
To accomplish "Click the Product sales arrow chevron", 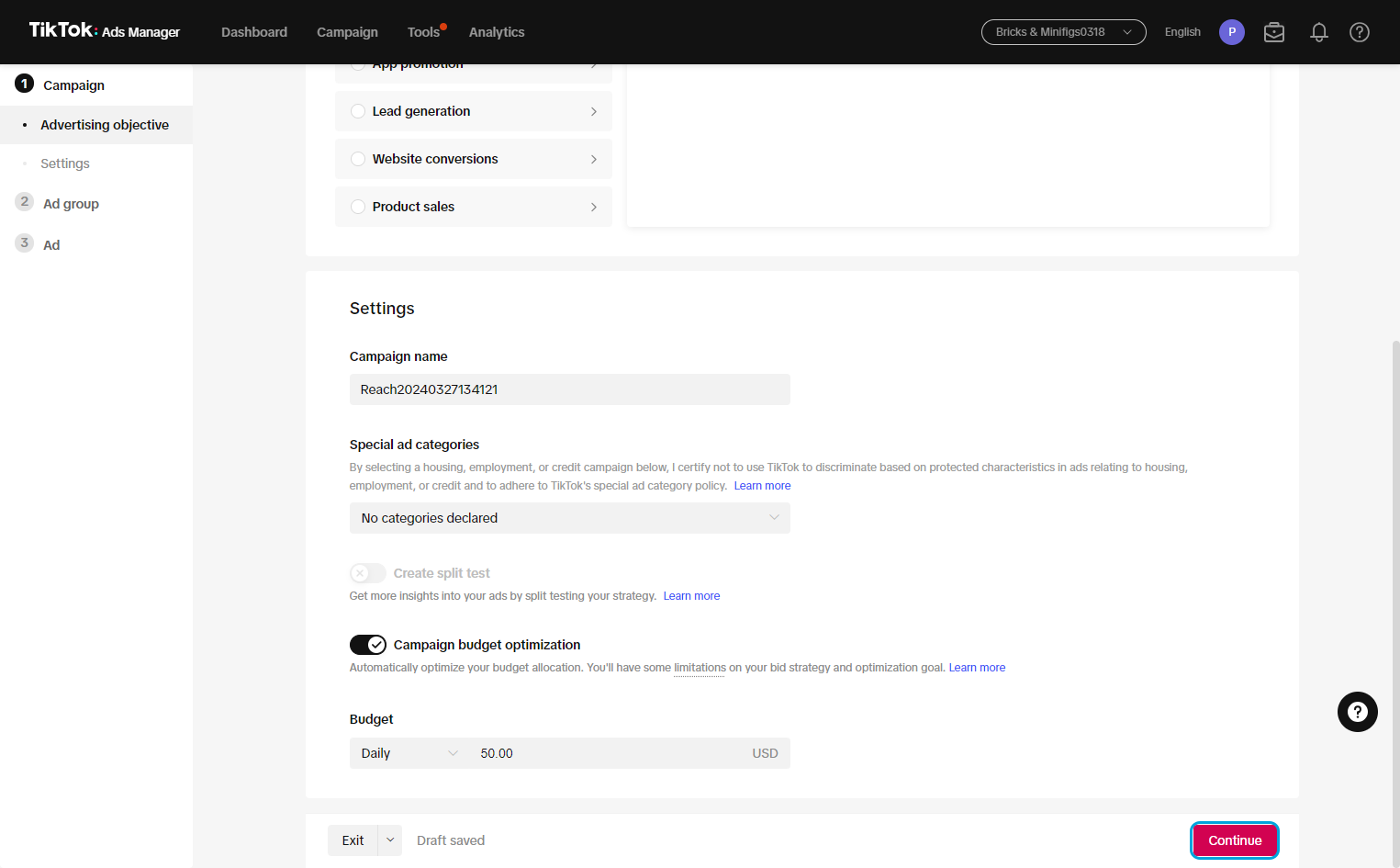I will [x=594, y=207].
